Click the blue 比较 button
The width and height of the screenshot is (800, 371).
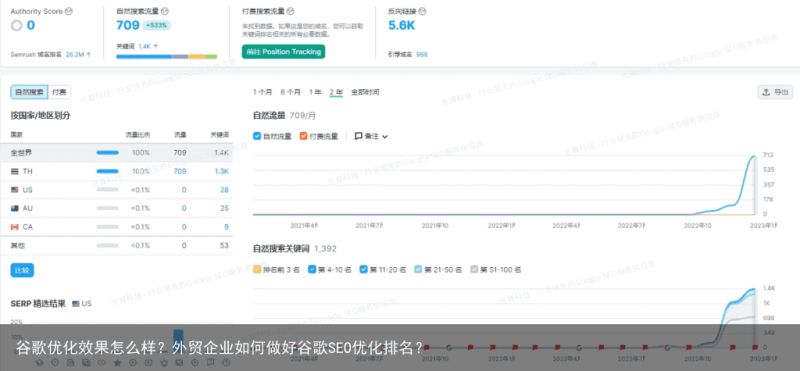click(x=22, y=270)
